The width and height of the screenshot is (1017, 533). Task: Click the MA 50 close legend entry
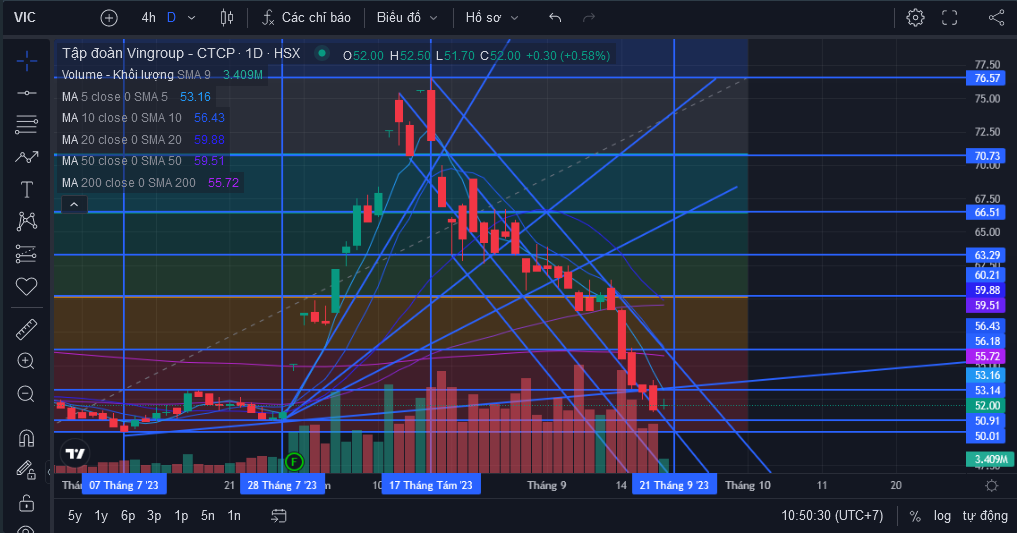coord(143,161)
